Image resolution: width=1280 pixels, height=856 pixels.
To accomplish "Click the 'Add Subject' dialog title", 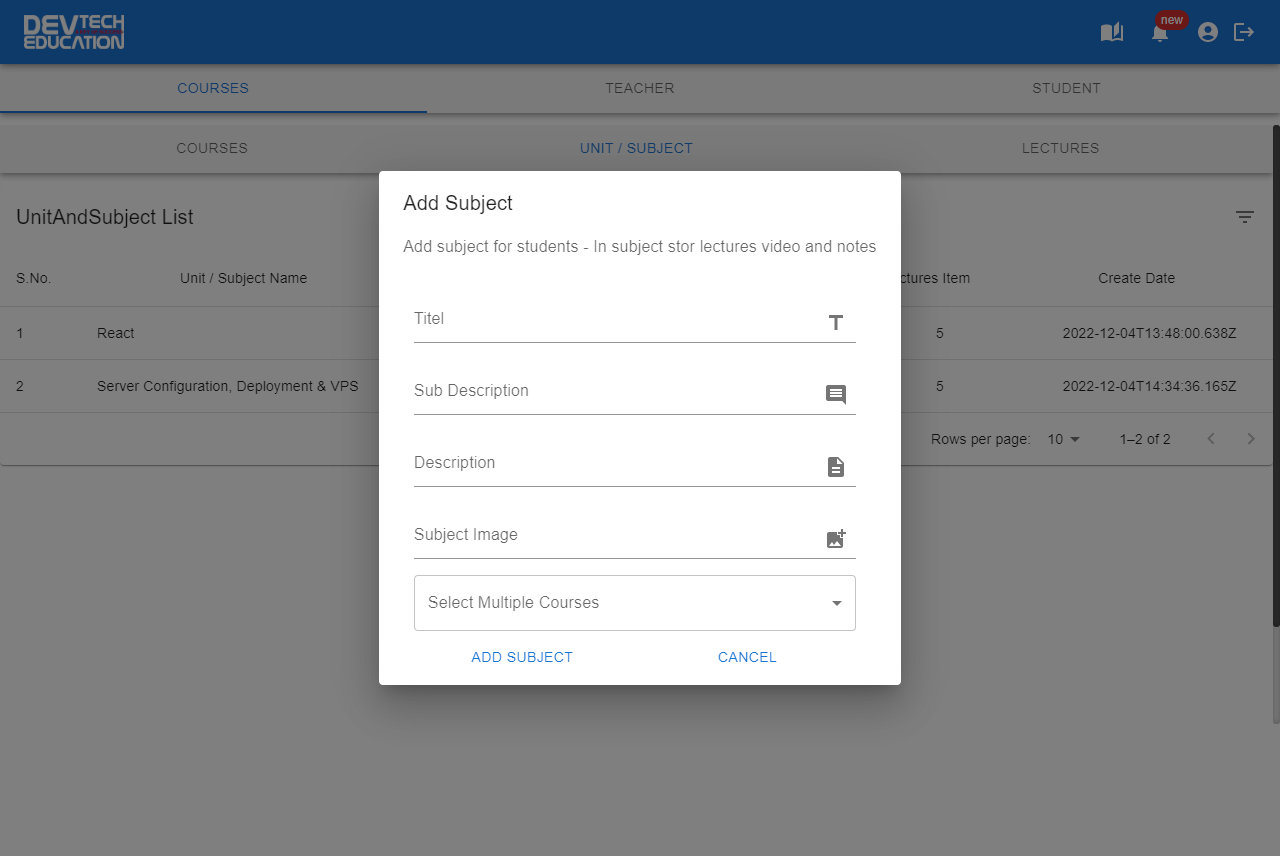I will click(458, 203).
